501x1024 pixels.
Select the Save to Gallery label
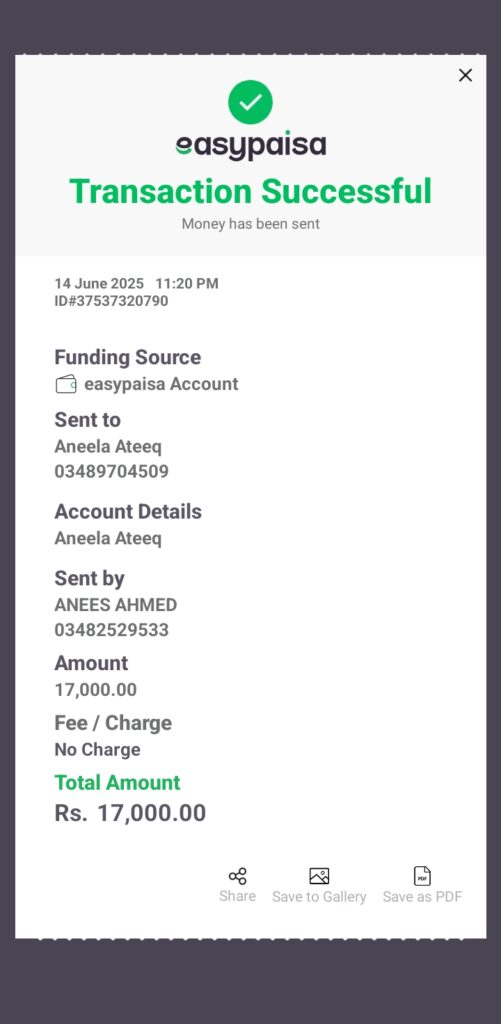(319, 897)
